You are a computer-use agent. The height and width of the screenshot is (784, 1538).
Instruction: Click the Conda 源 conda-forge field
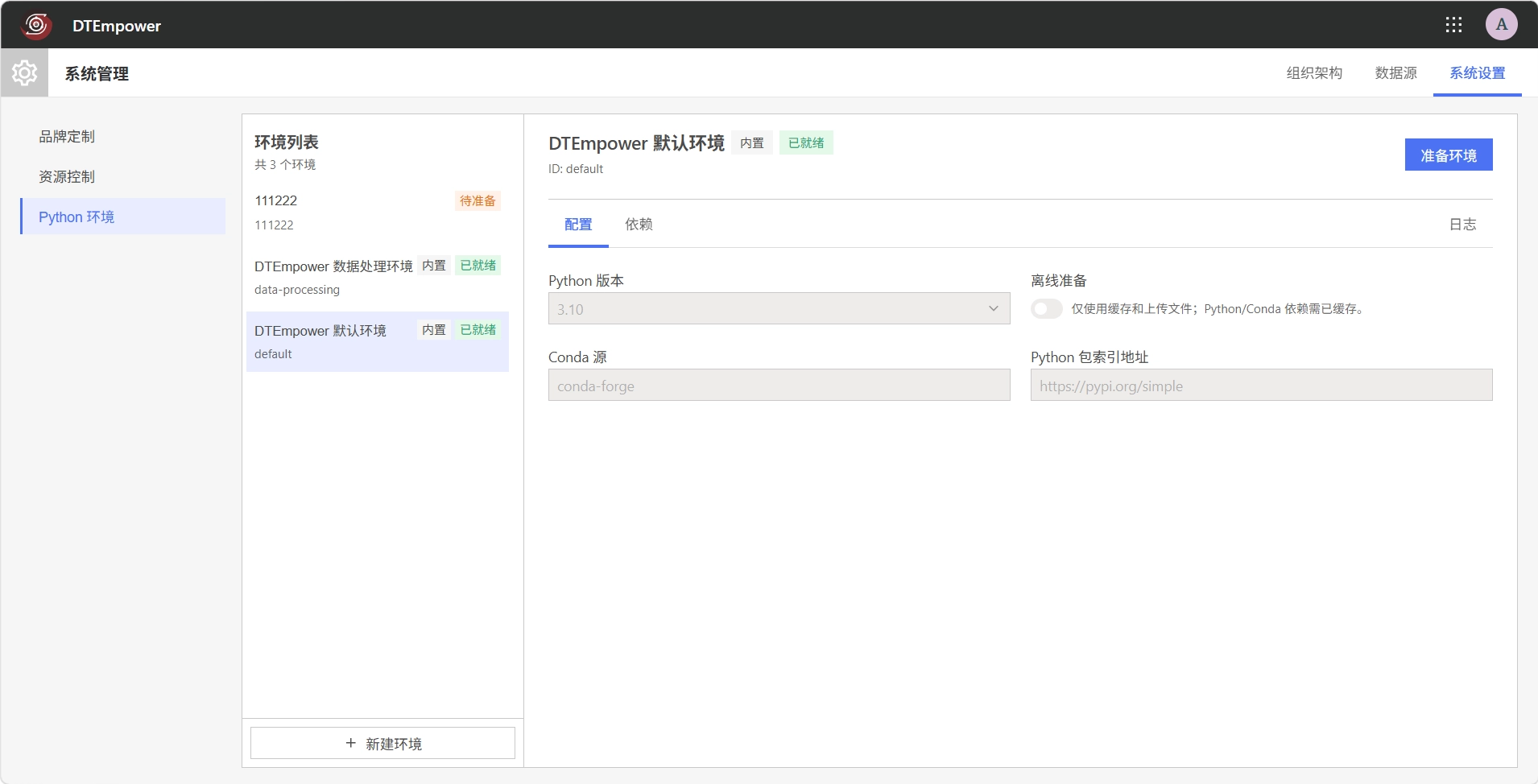tap(779, 385)
